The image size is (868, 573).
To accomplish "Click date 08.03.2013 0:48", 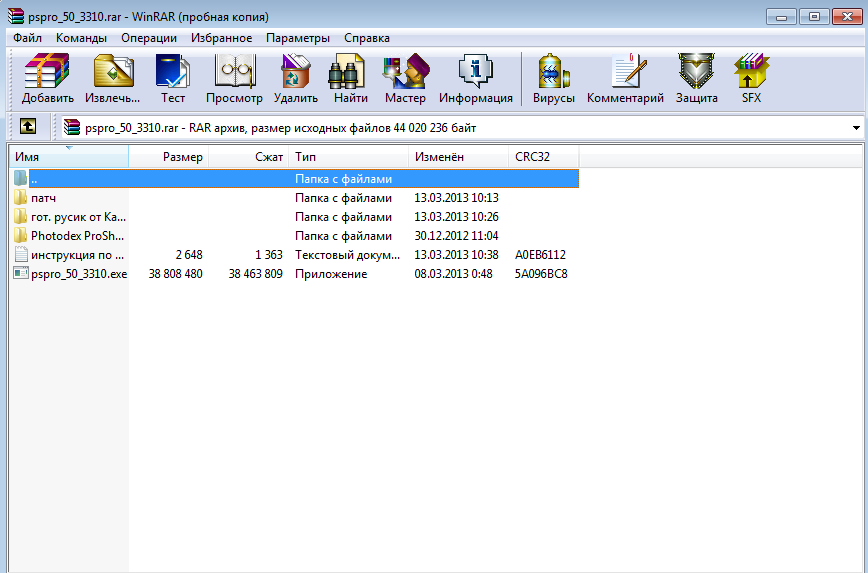I will (x=453, y=273).
